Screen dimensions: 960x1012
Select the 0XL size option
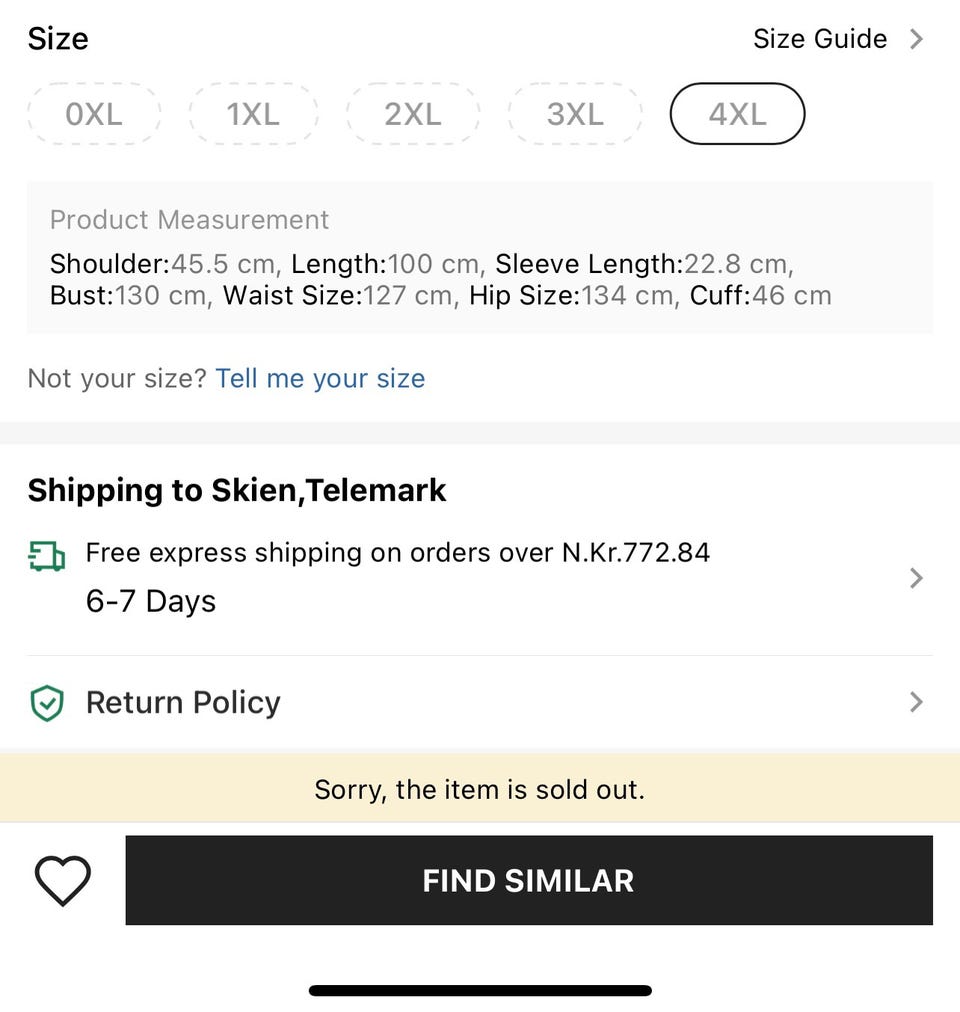(x=94, y=114)
